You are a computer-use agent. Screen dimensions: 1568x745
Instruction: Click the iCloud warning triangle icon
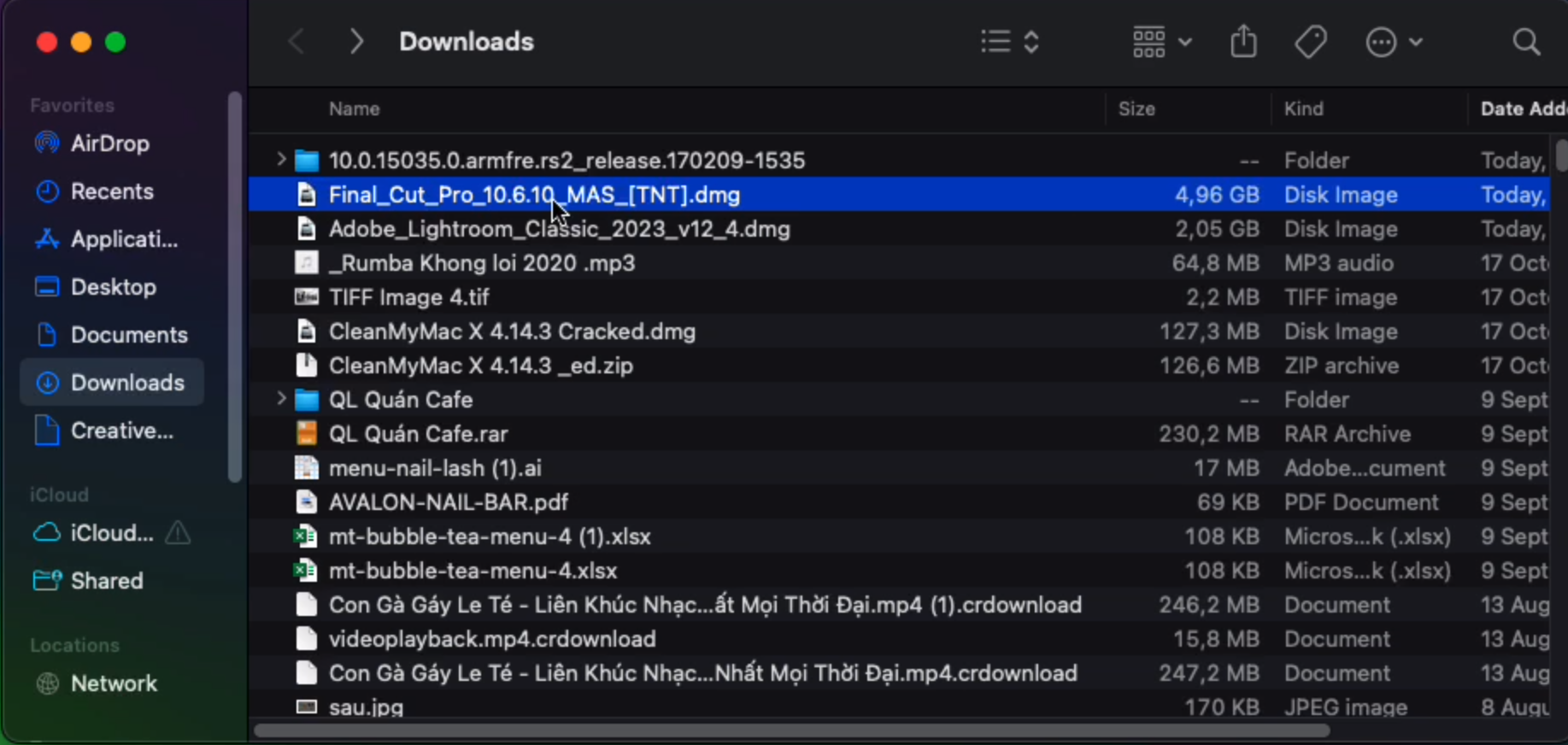(x=178, y=533)
